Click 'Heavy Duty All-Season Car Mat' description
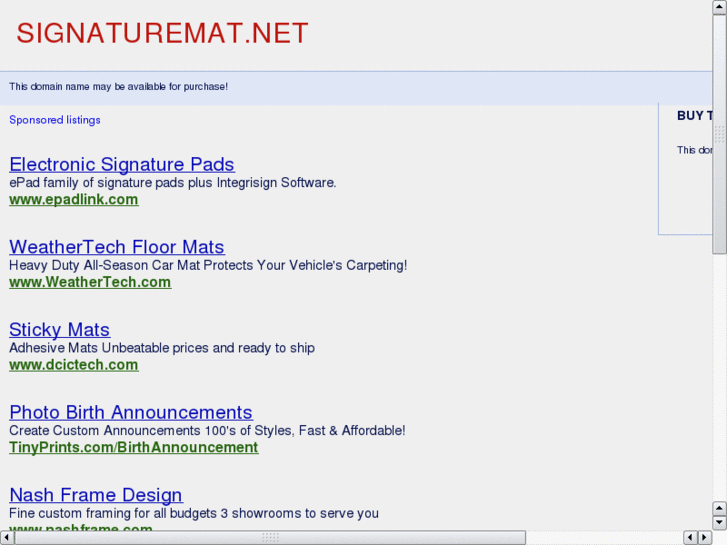The height and width of the screenshot is (545, 727). pos(208,265)
